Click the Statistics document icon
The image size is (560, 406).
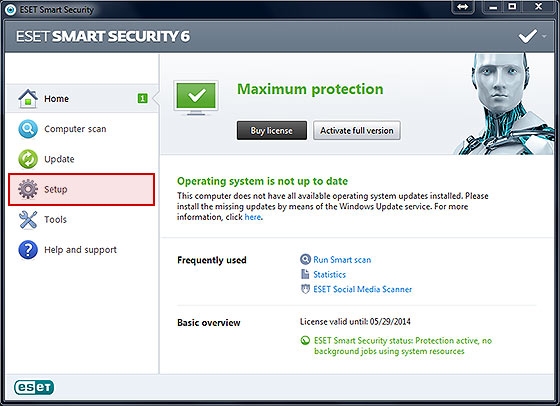point(305,274)
